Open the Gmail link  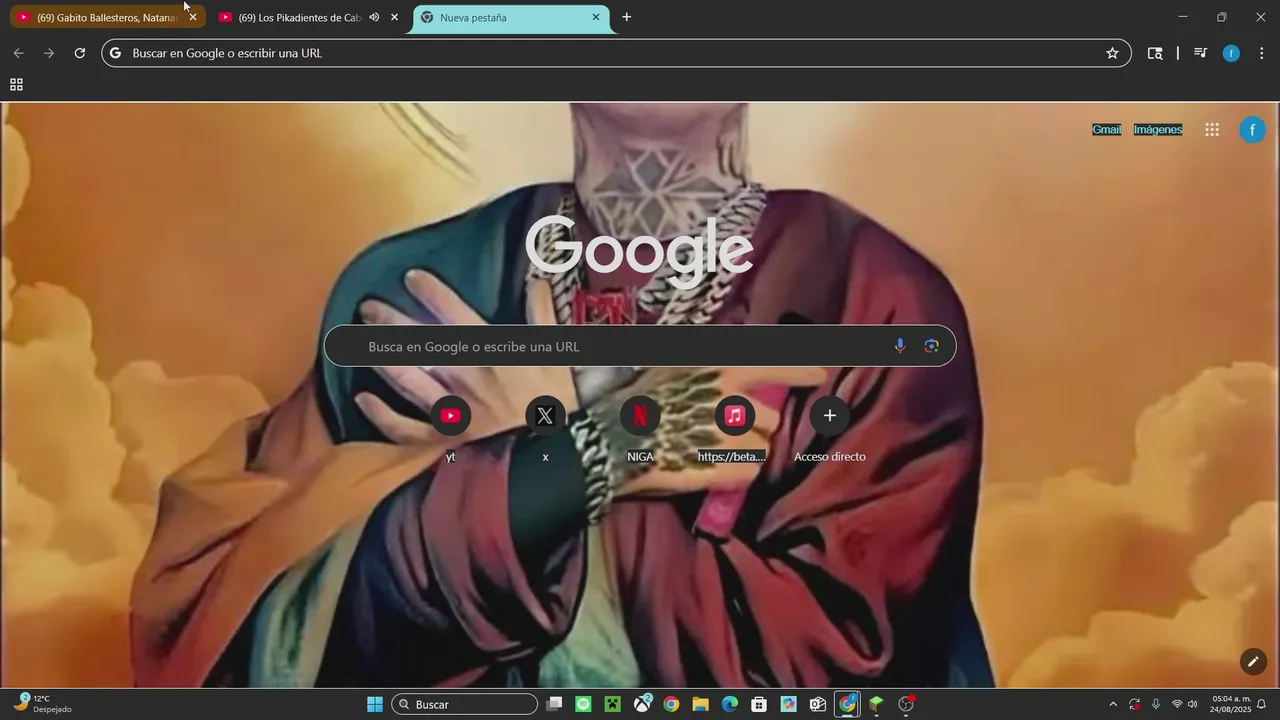[1107, 129]
